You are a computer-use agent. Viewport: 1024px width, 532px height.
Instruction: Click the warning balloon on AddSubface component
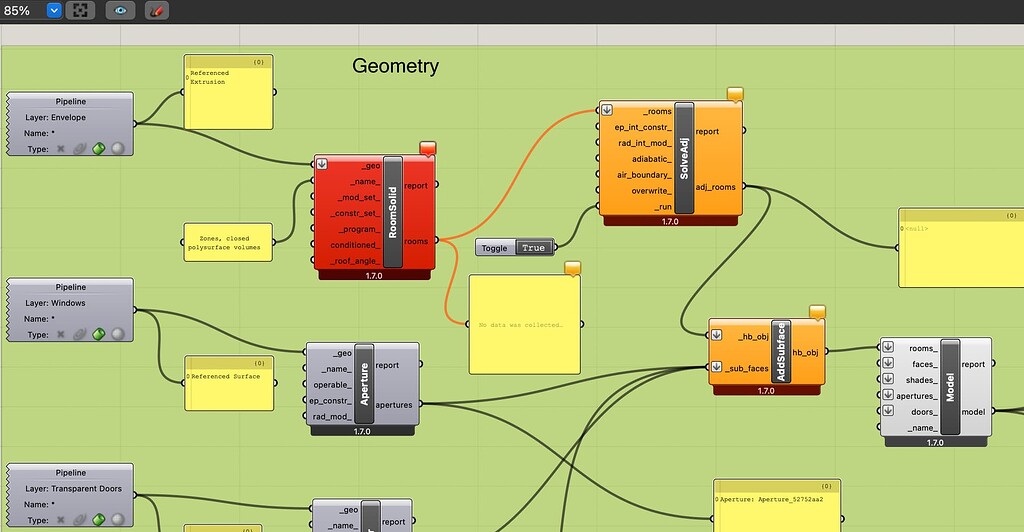[x=817, y=312]
